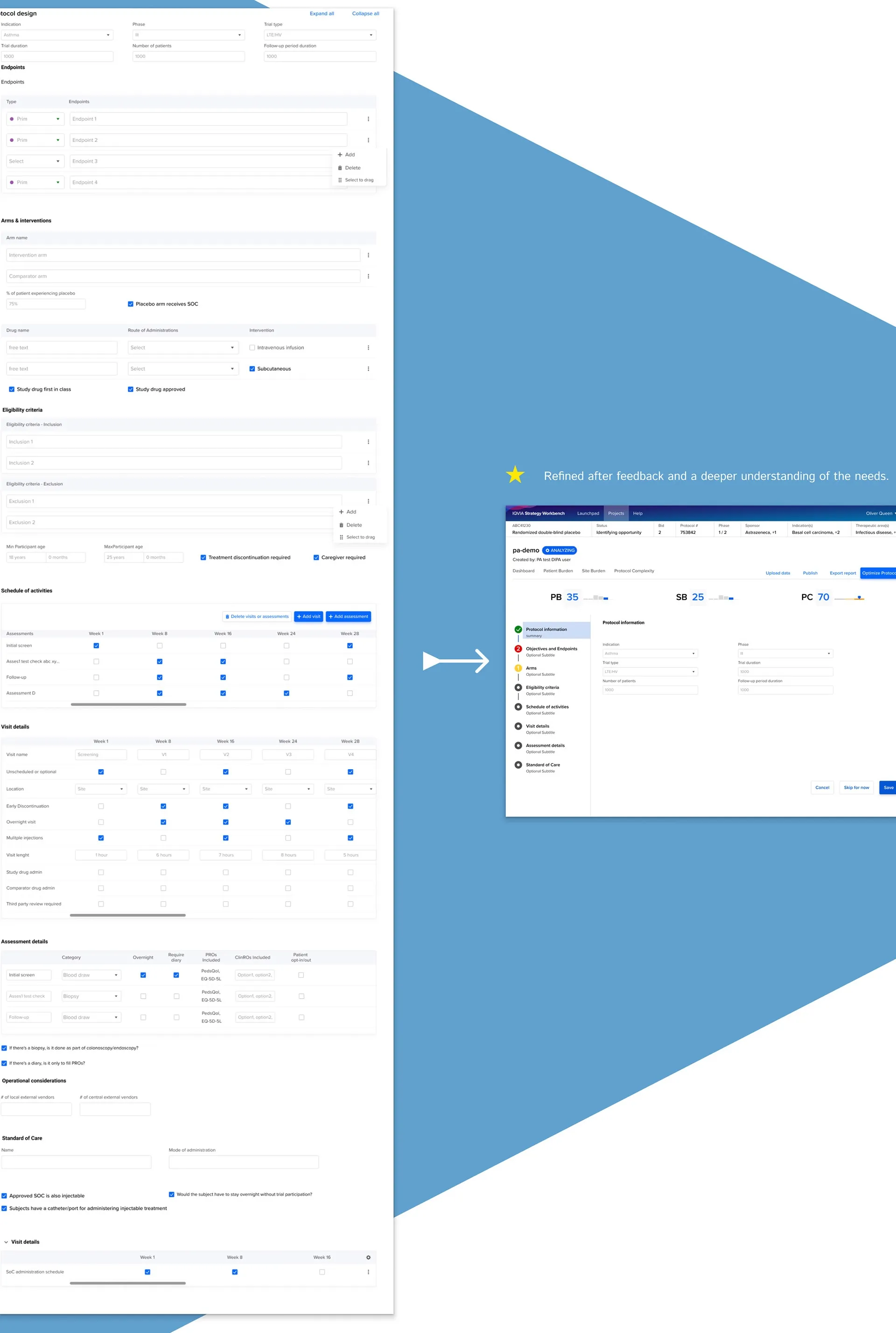Click green checkmark step icon for Protocol information

point(518,629)
